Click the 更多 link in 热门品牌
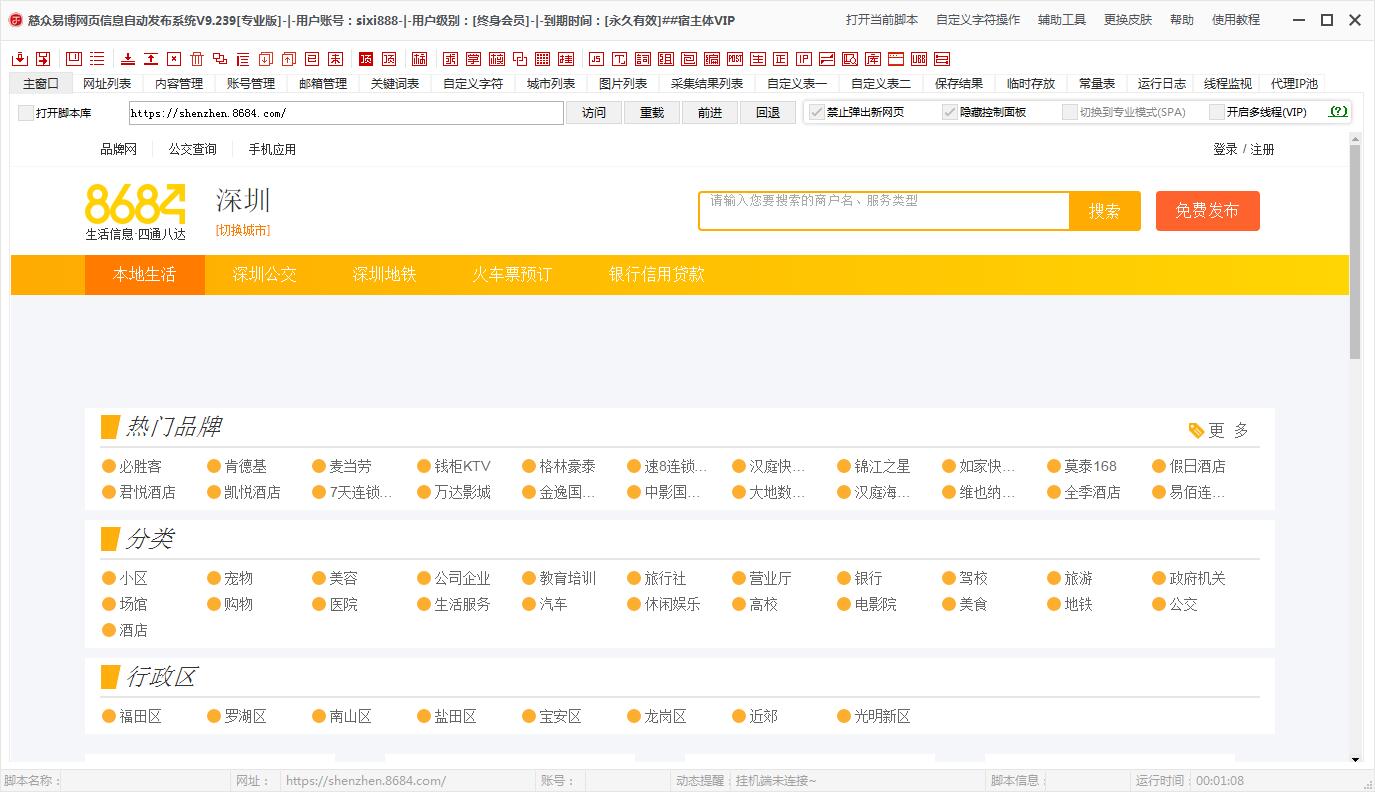This screenshot has width=1375, height=792. 1219,430
